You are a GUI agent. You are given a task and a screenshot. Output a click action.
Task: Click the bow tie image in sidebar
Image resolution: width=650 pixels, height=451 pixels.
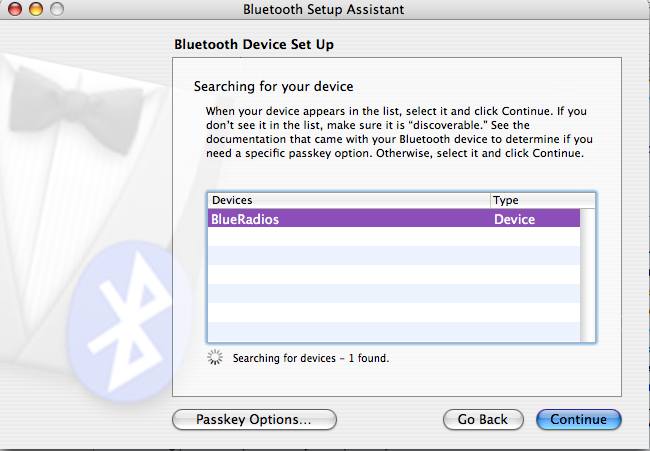(x=75, y=110)
